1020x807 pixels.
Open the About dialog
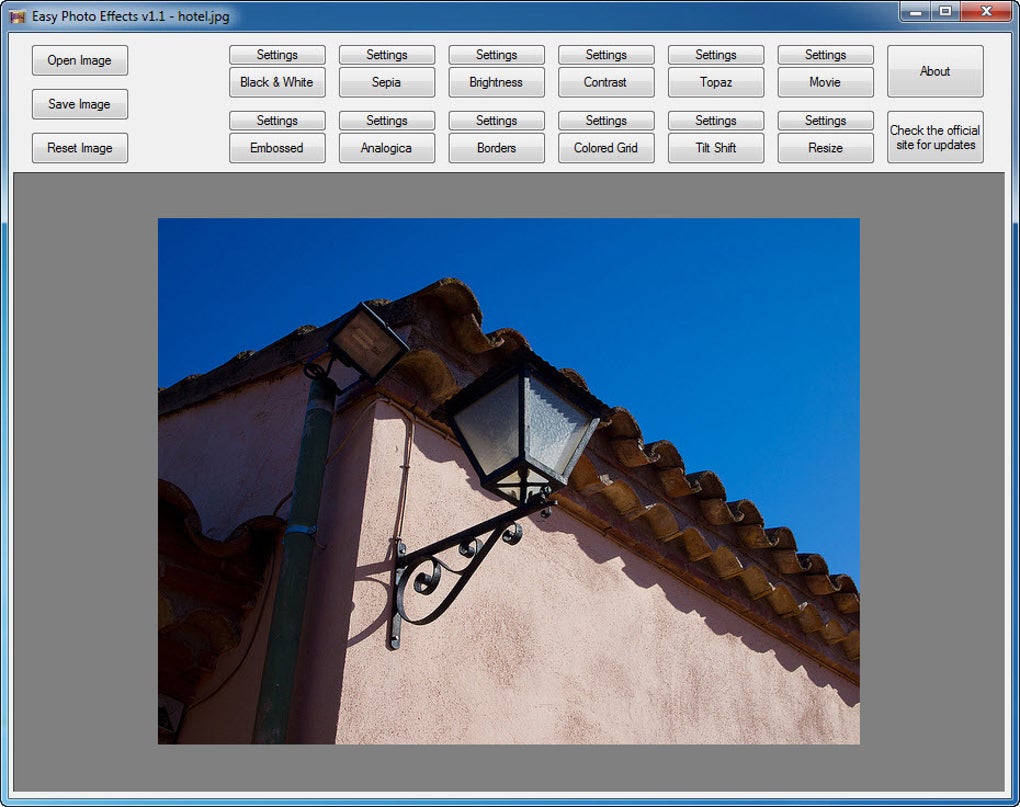click(x=935, y=72)
